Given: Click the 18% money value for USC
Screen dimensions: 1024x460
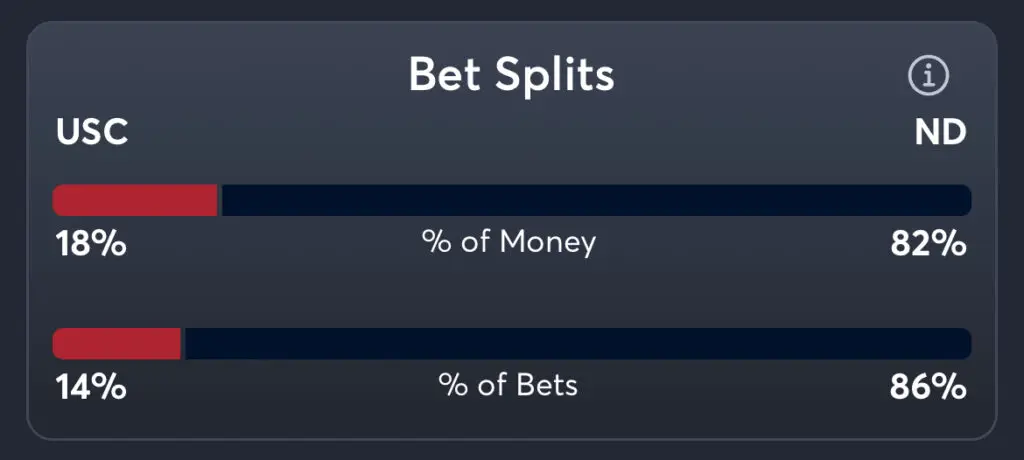Looking at the screenshot, I should [x=90, y=243].
